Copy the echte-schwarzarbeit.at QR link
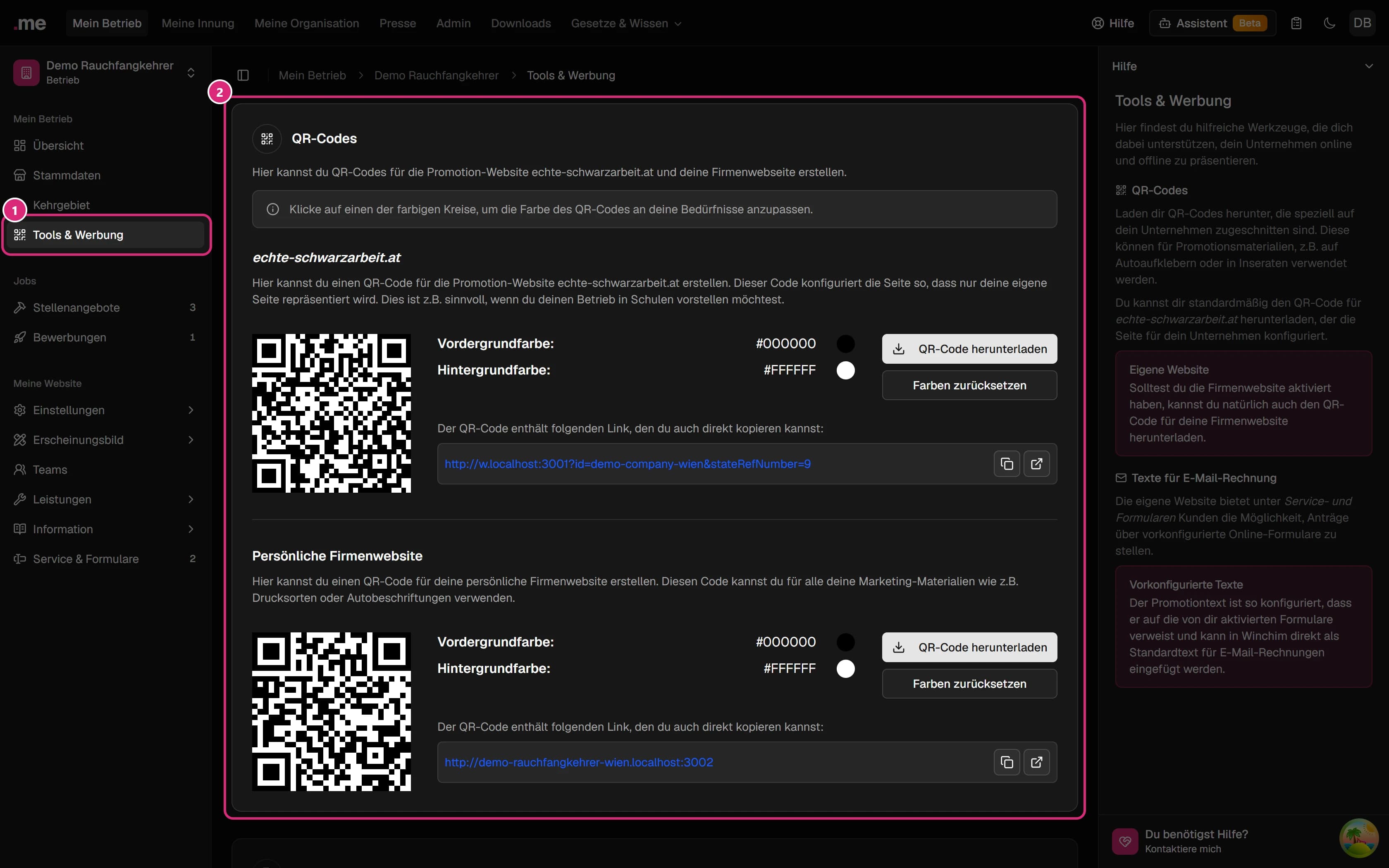 (x=1007, y=464)
